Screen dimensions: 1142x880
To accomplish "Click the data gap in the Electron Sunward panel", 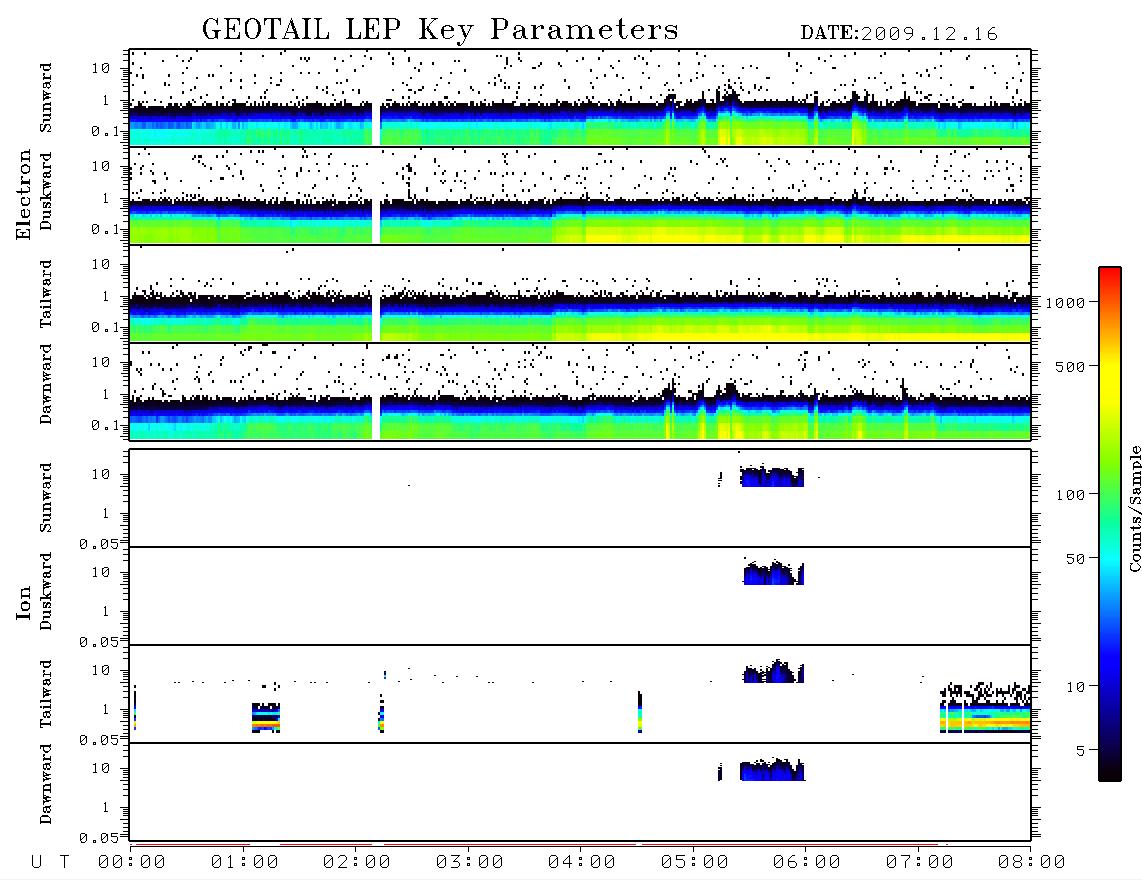I will [x=377, y=124].
